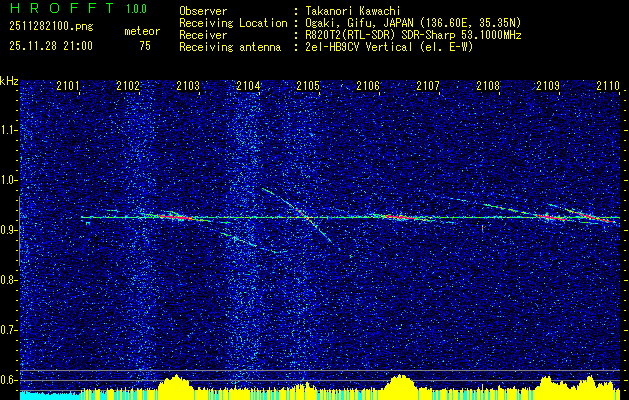Click the meteor count 75

click(x=145, y=46)
